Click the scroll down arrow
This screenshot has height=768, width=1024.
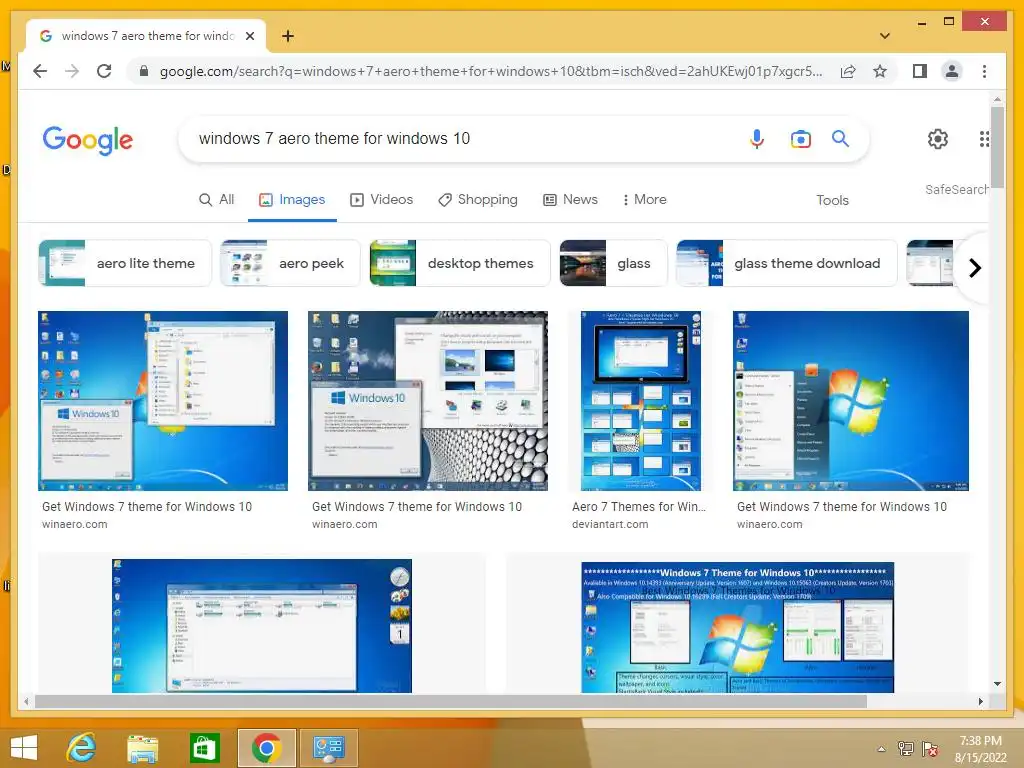point(997,684)
